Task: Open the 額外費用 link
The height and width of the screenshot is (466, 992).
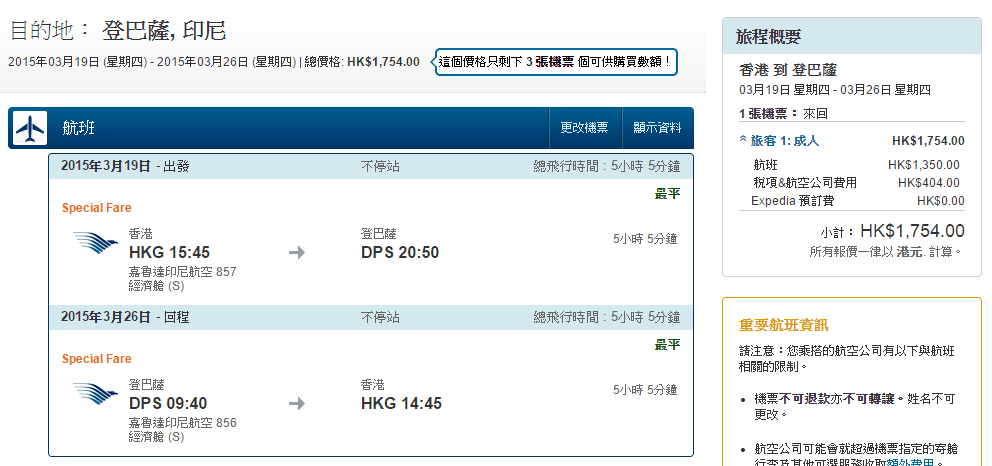Action: (x=912, y=462)
